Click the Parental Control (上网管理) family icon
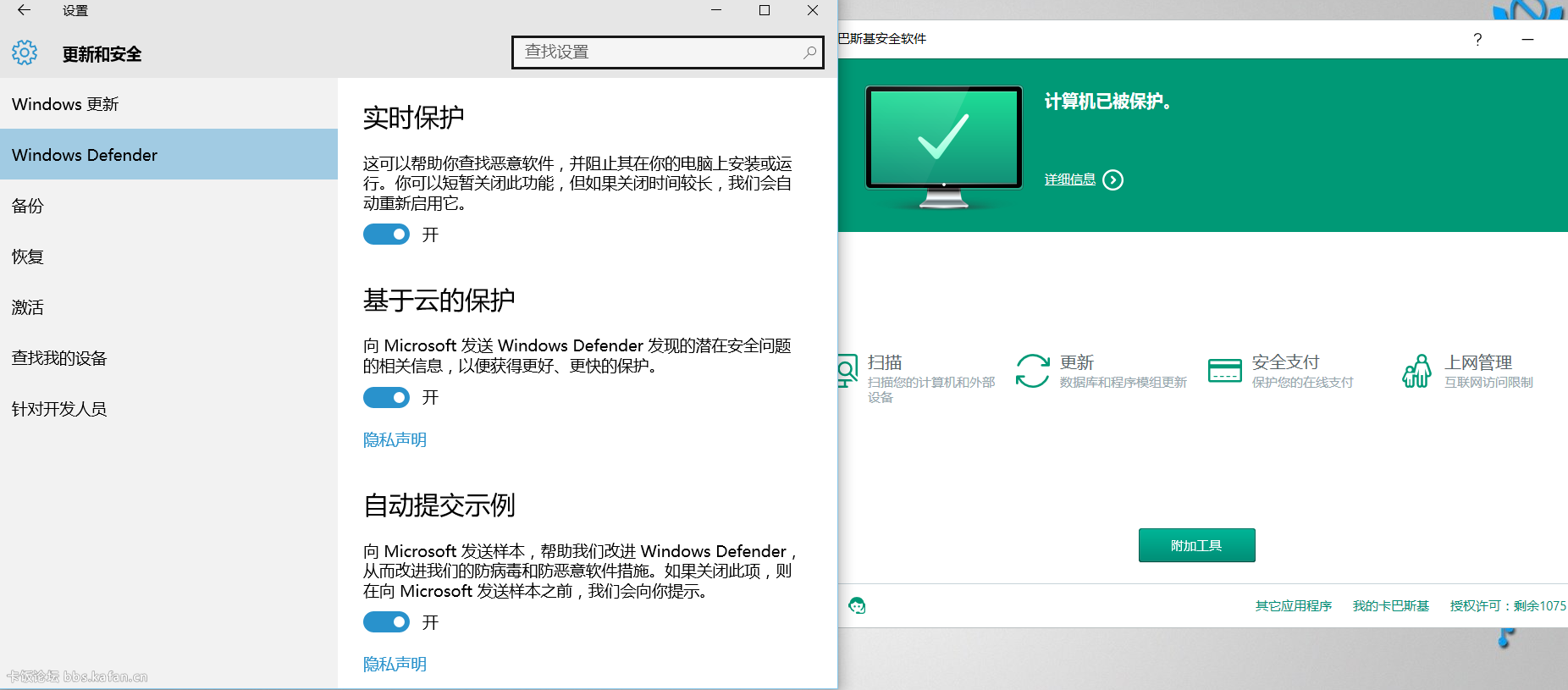The height and width of the screenshot is (690, 1568). [1417, 371]
